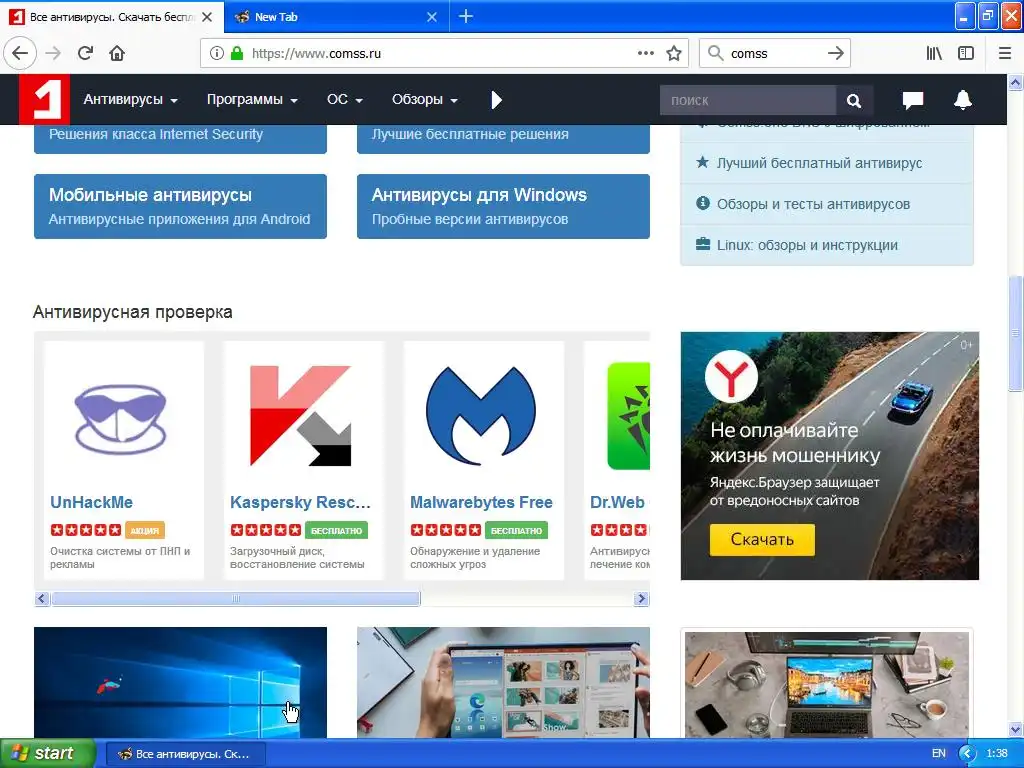Viewport: 1024px width, 768px height.
Task: Click the system tray arrow icon
Action: tap(967, 754)
